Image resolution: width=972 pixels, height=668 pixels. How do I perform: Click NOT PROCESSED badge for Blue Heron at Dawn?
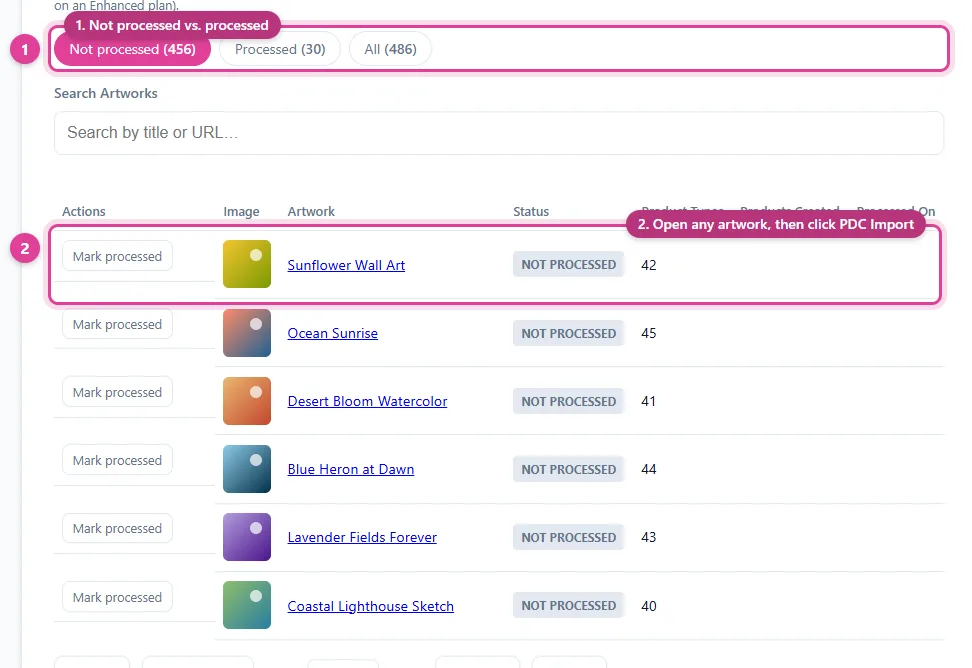pyautogui.click(x=568, y=470)
